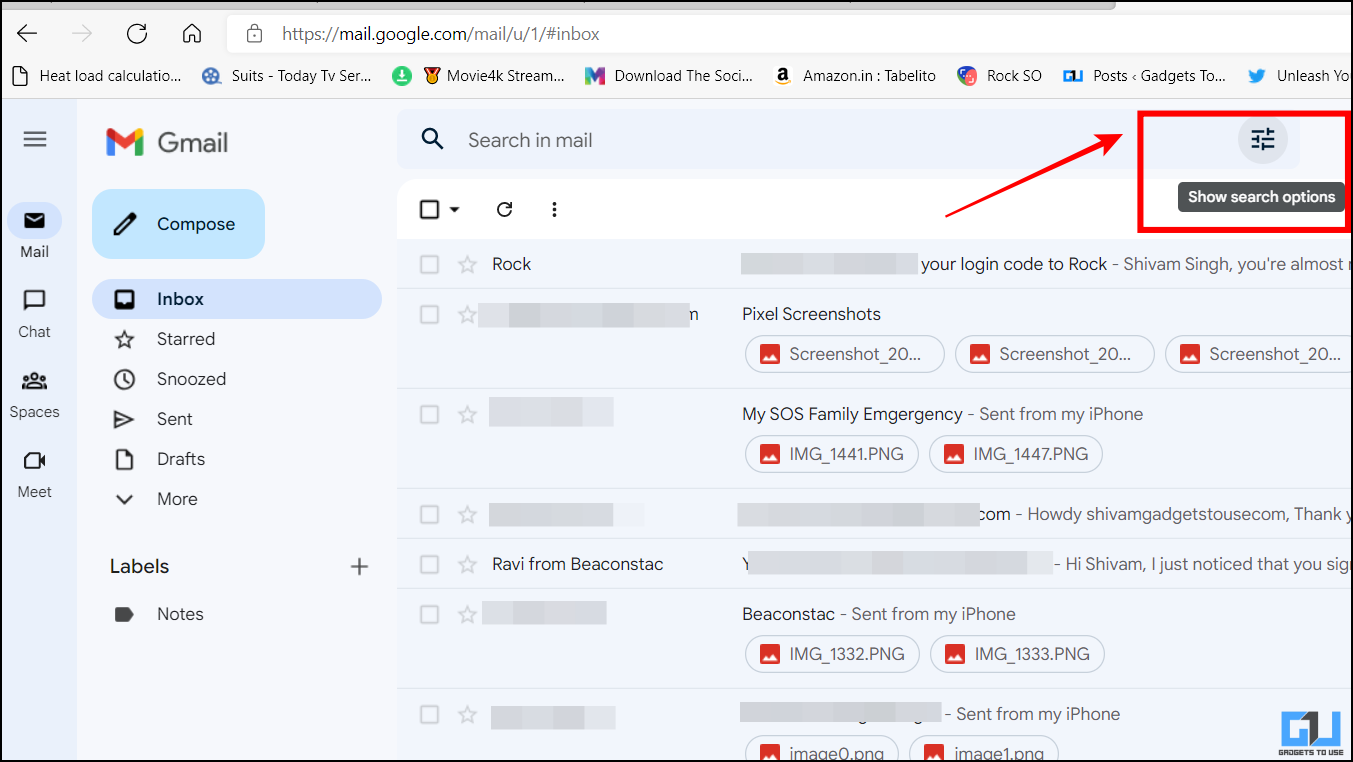Create a new label with plus icon

tap(360, 566)
